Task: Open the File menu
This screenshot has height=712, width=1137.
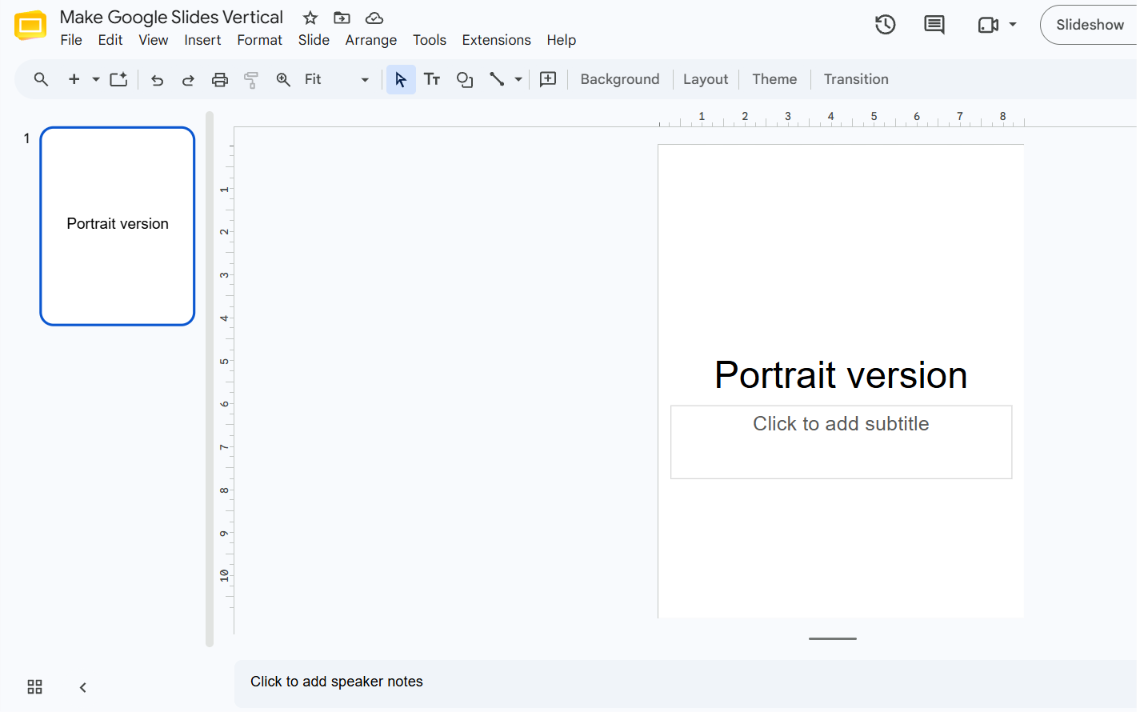Action: click(x=71, y=40)
